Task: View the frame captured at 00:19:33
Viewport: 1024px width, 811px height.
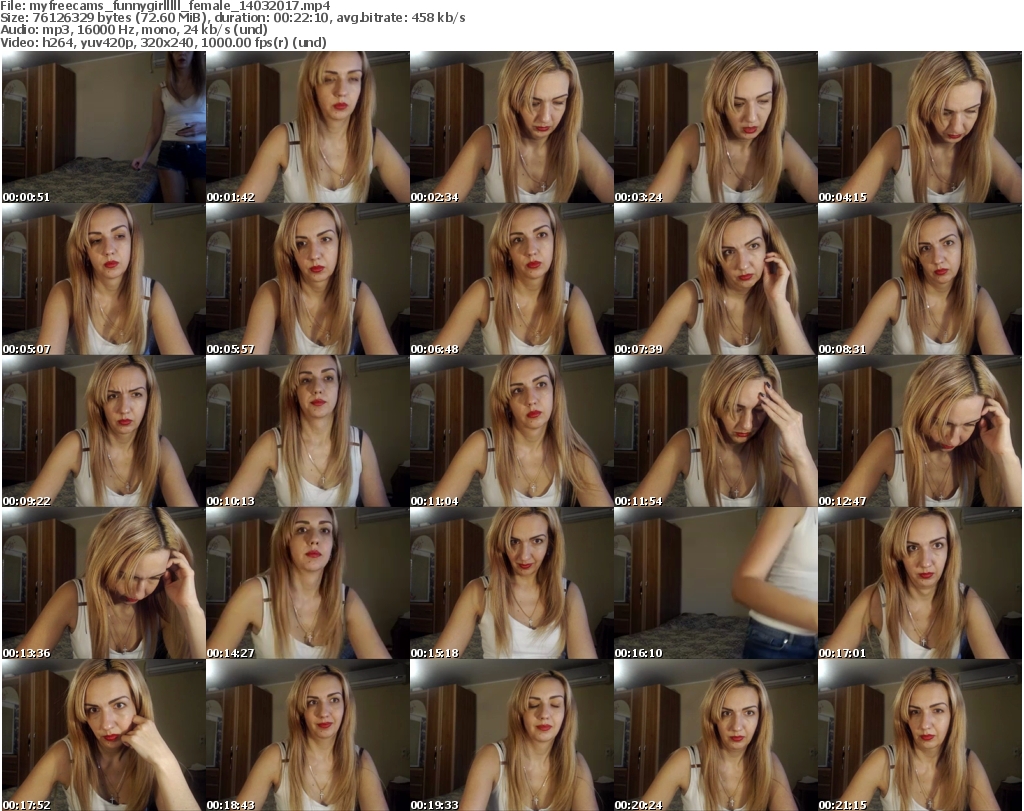Action: pos(511,735)
